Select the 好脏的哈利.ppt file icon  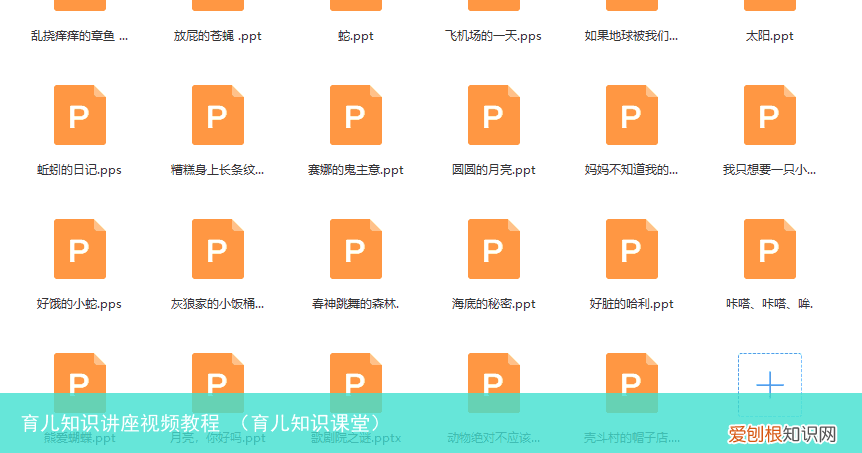[632, 249]
